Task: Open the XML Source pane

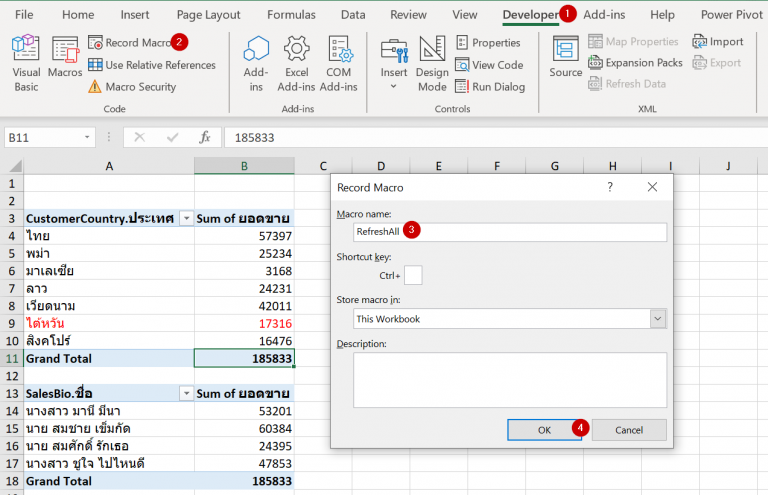Action: 565,56
